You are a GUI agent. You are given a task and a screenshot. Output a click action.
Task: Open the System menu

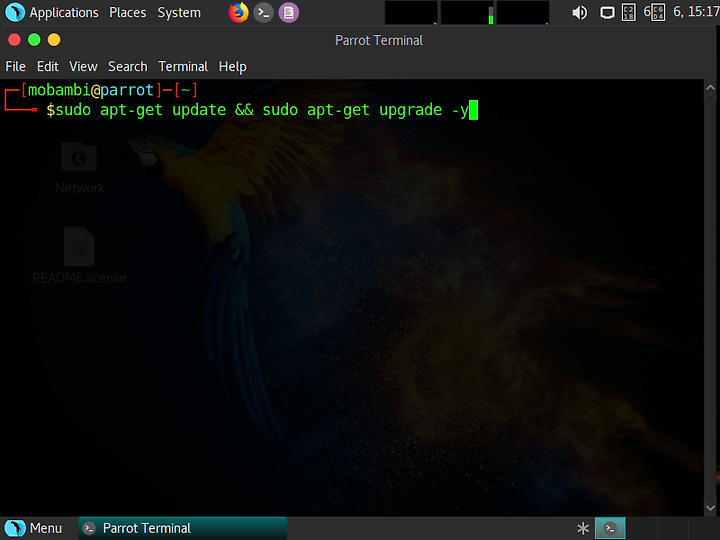pyautogui.click(x=179, y=12)
